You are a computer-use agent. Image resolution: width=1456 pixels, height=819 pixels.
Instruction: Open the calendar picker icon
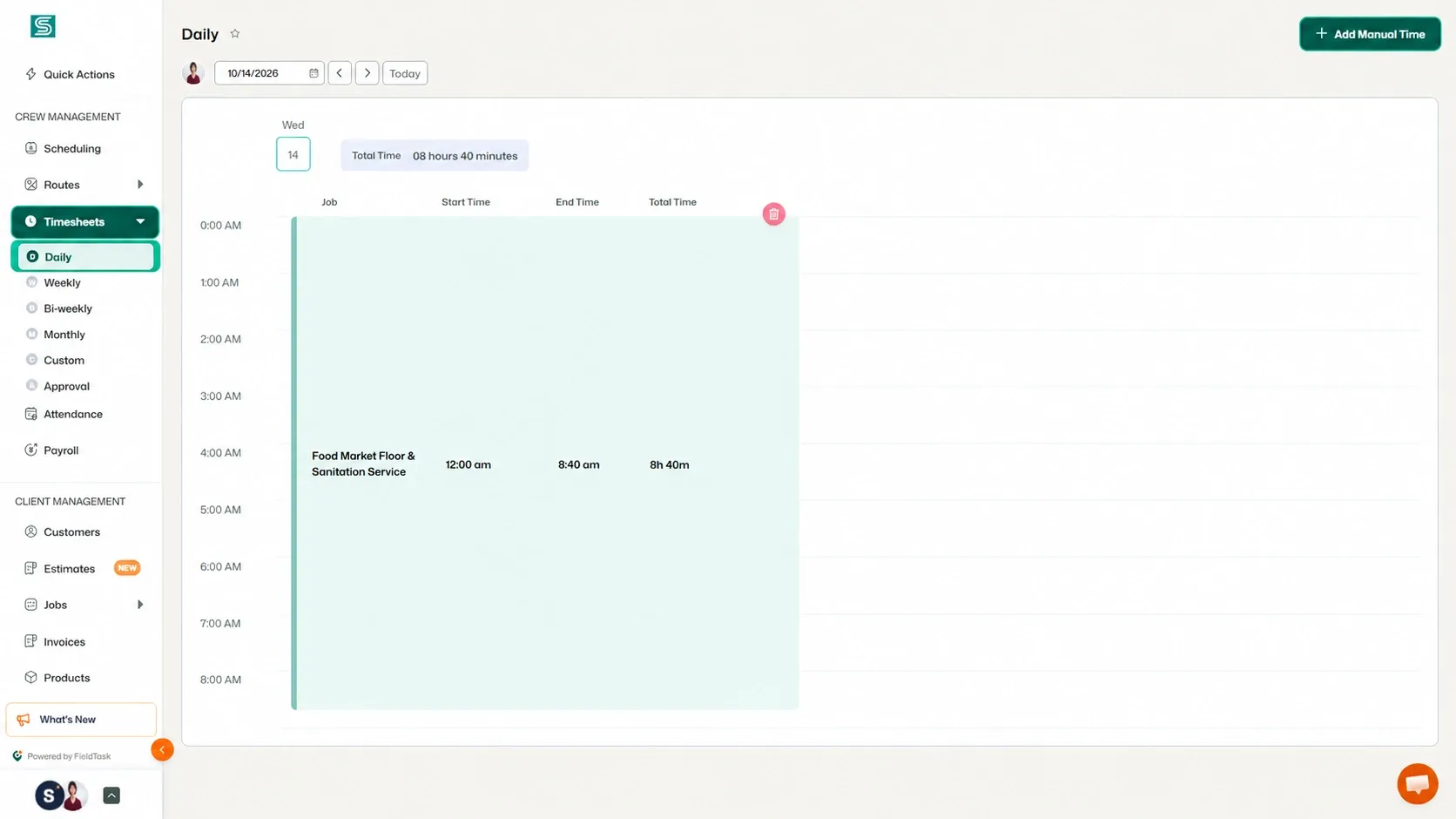[313, 73]
